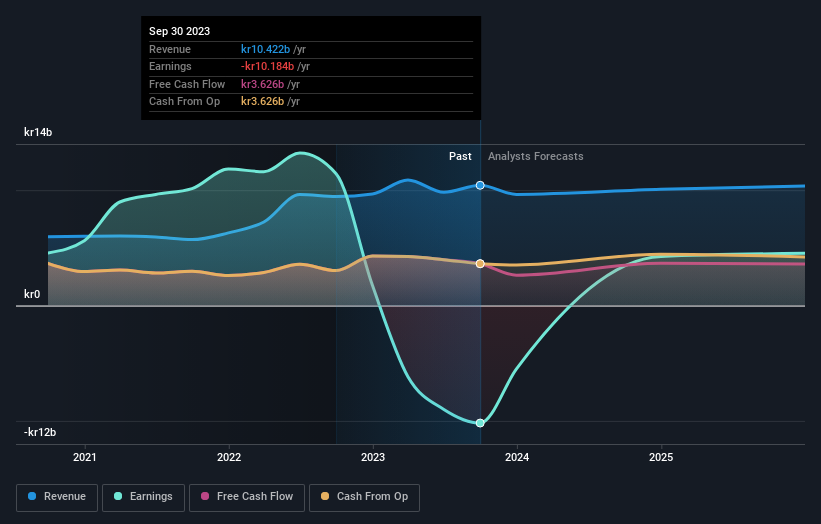821x524 pixels.
Task: Click the blue Revenue legend dot
Action: 32,496
